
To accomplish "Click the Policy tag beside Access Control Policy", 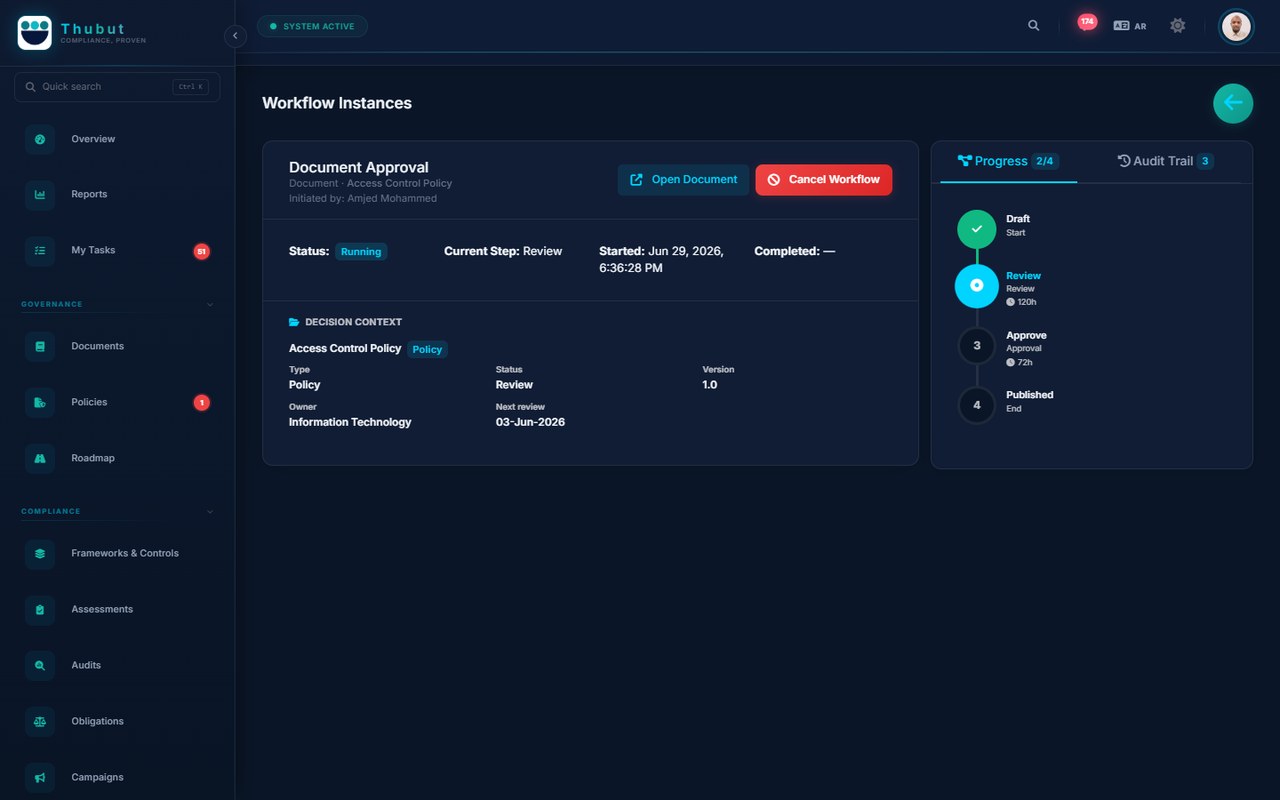I will click(x=427, y=350).
